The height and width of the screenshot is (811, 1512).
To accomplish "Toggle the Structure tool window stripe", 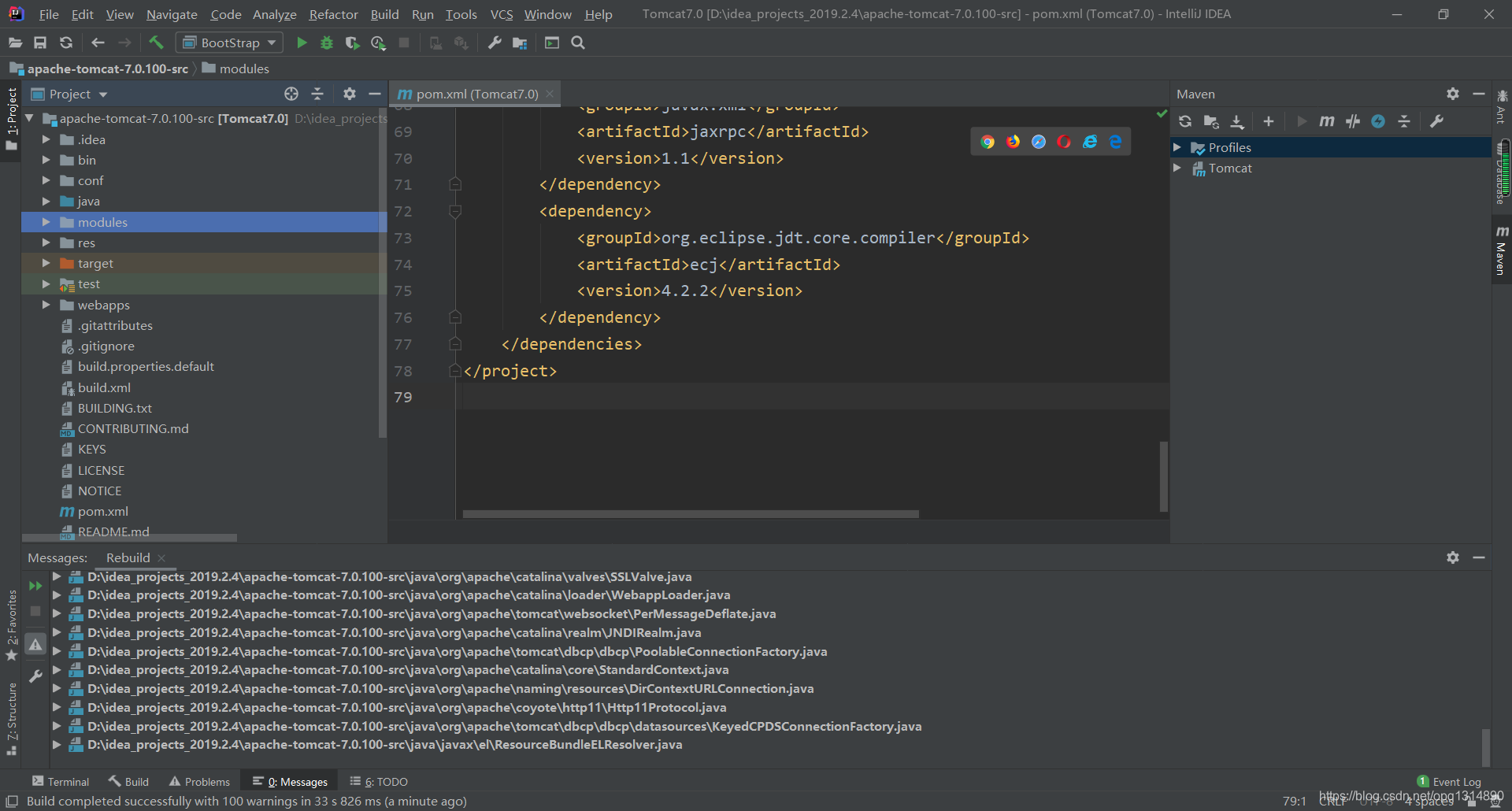I will 11,719.
